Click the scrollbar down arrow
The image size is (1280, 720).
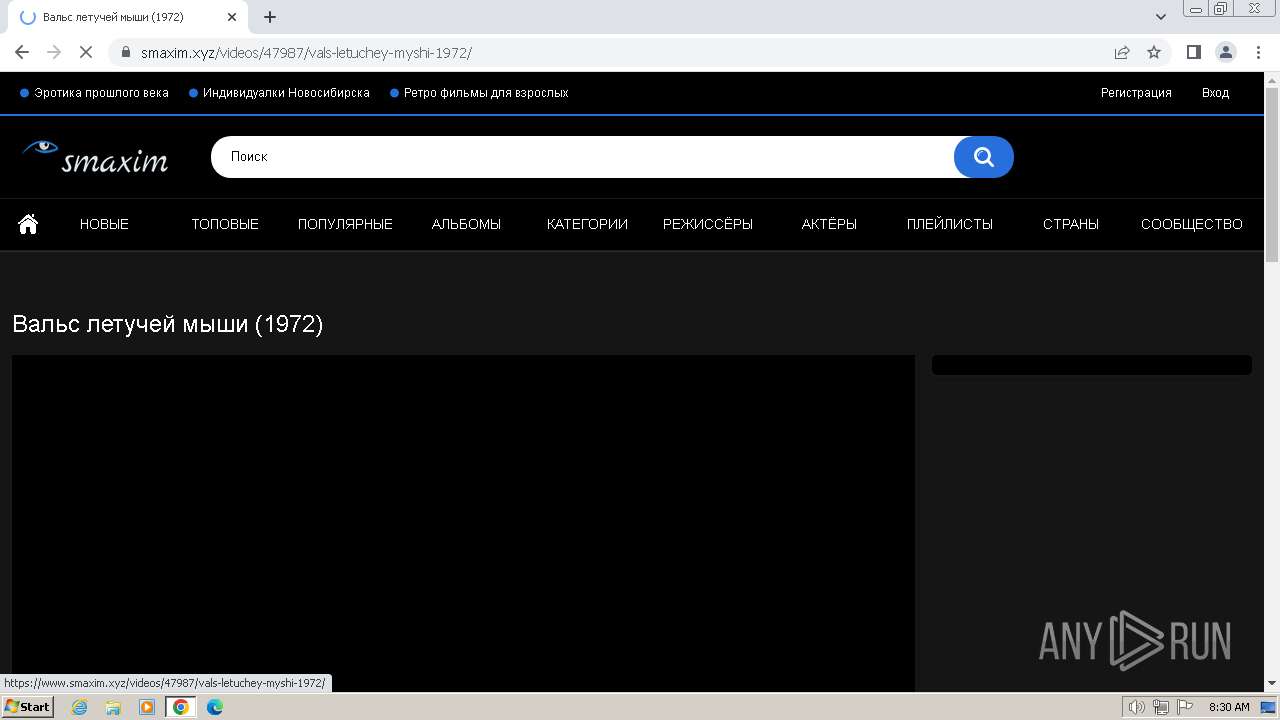1272,683
